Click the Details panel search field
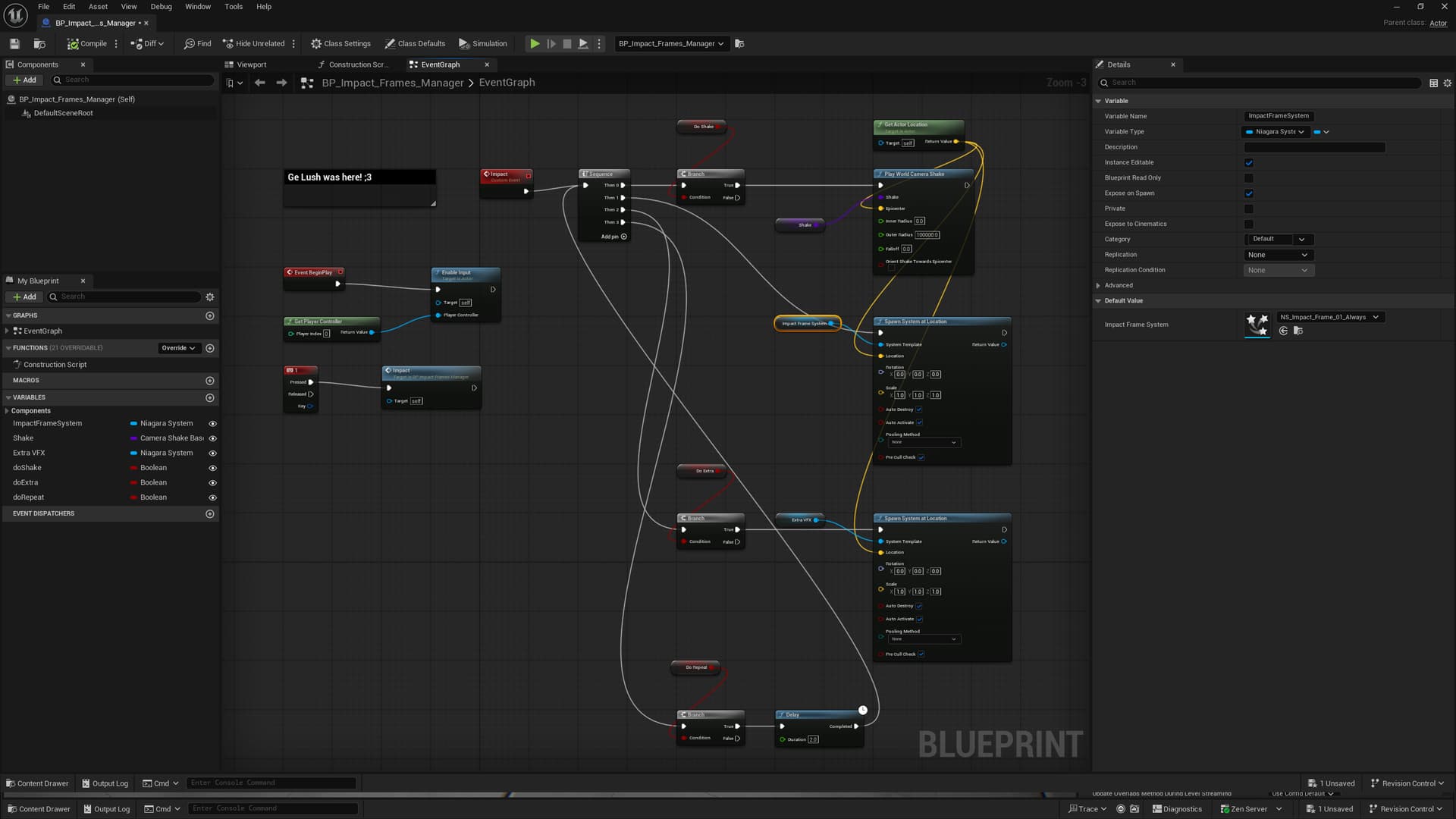The image size is (1456, 819). 1259,83
